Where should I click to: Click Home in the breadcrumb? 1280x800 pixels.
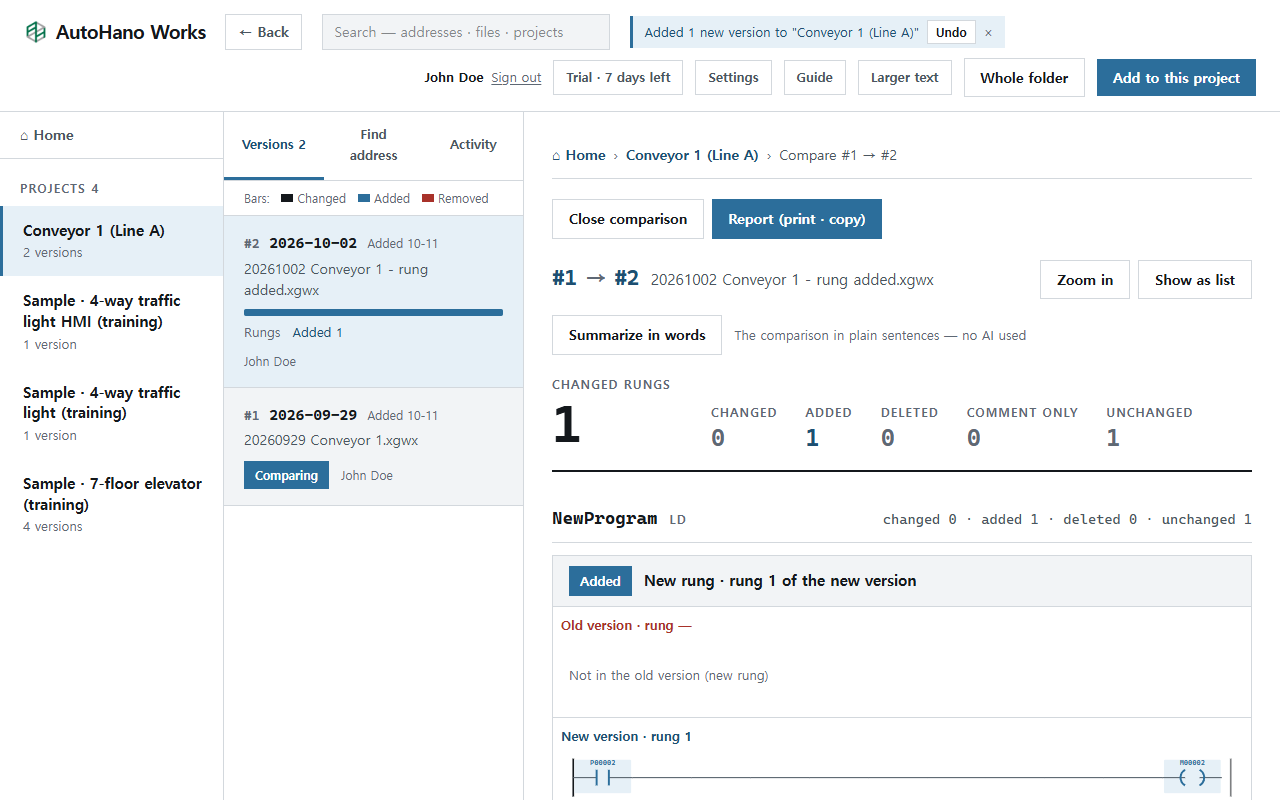[x=579, y=155]
